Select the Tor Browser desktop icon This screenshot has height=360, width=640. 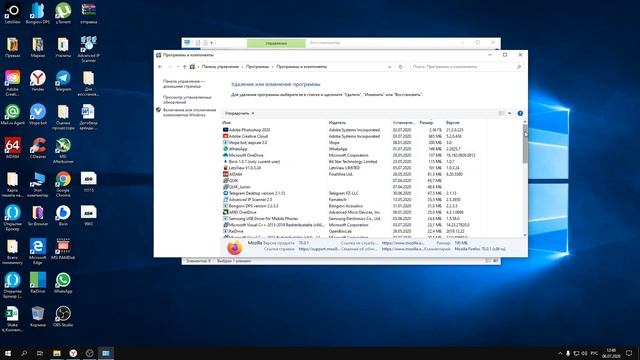(x=38, y=216)
